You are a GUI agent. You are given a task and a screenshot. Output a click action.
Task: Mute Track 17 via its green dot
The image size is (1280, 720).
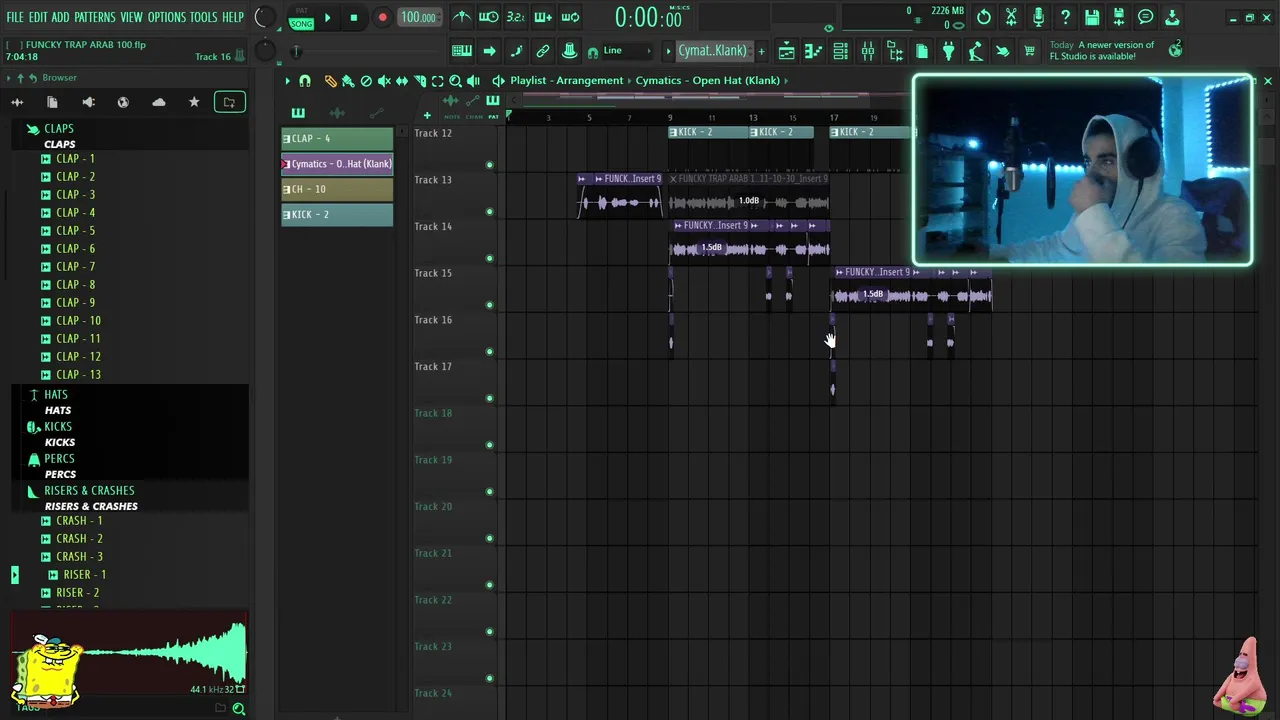489,398
